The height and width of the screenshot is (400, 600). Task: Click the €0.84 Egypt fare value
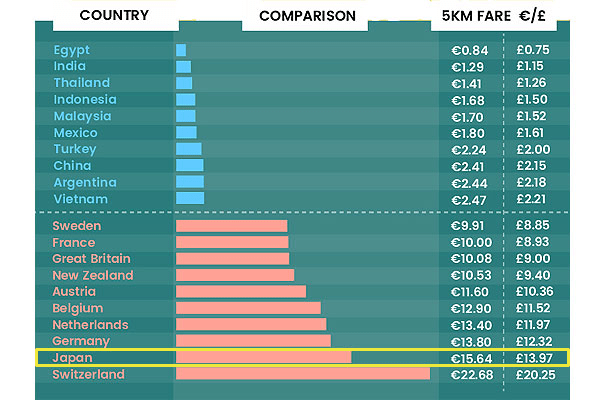(x=470, y=50)
